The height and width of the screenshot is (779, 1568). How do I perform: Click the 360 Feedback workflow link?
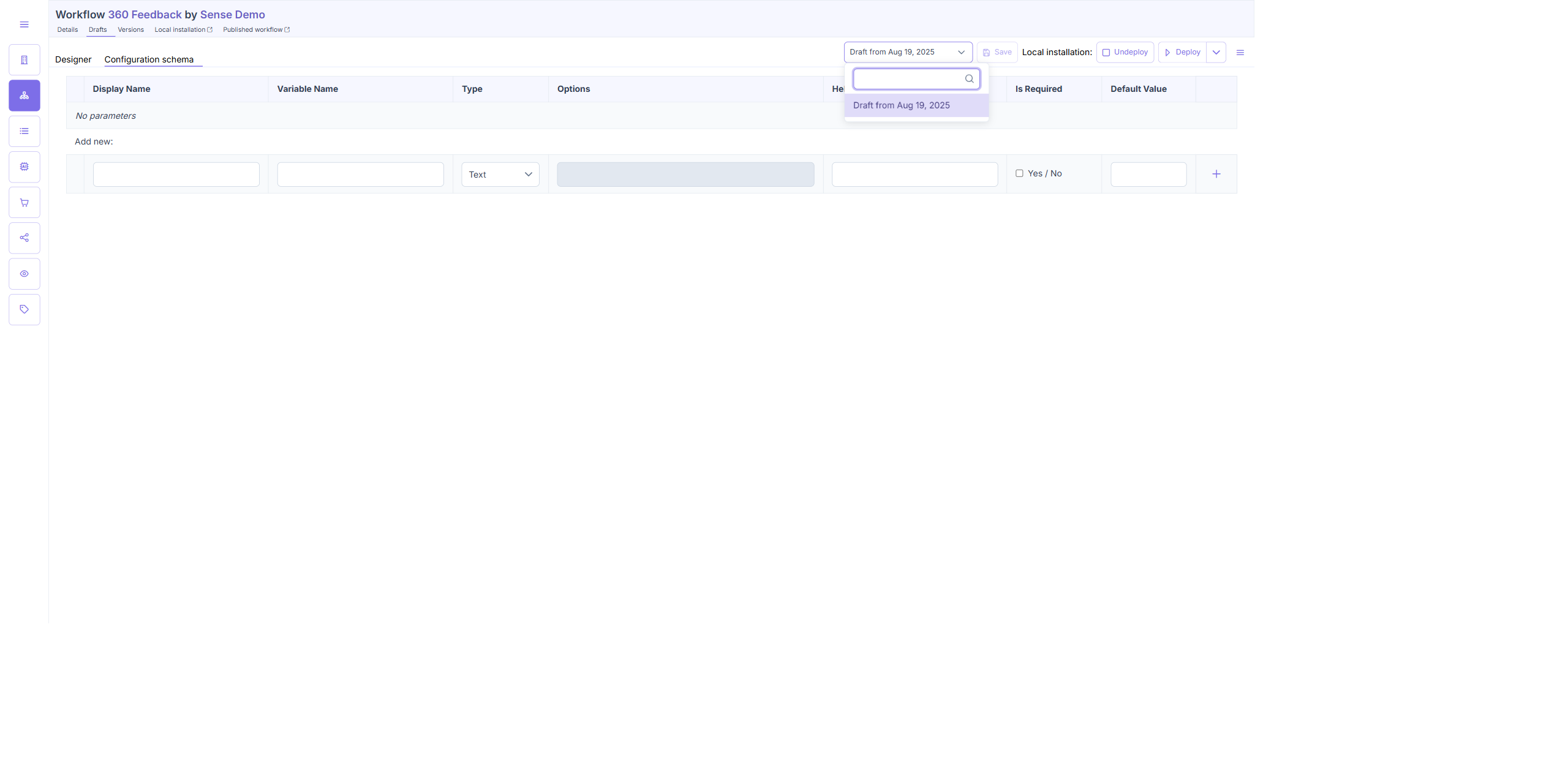point(145,15)
